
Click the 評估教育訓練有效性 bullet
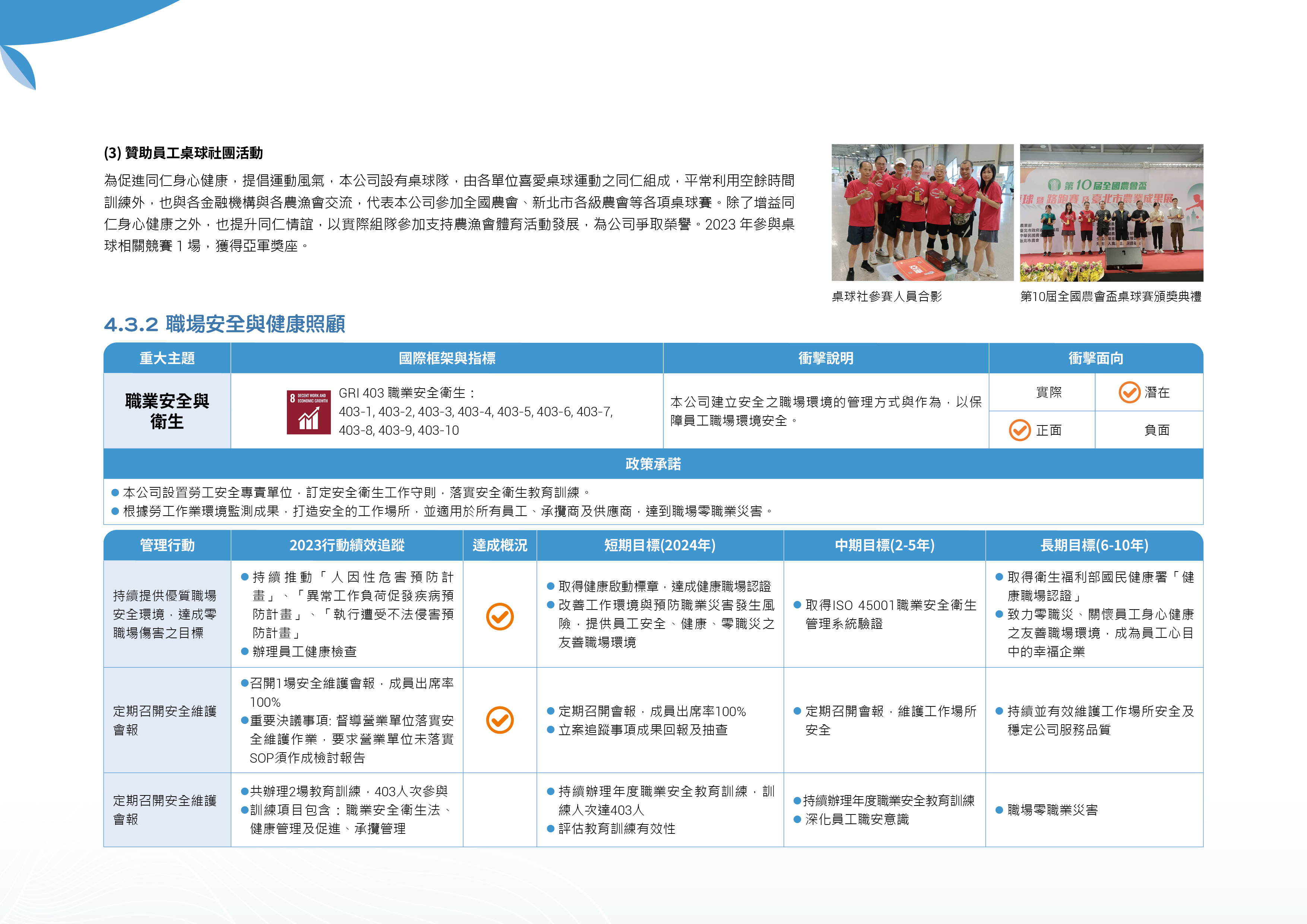(611, 829)
